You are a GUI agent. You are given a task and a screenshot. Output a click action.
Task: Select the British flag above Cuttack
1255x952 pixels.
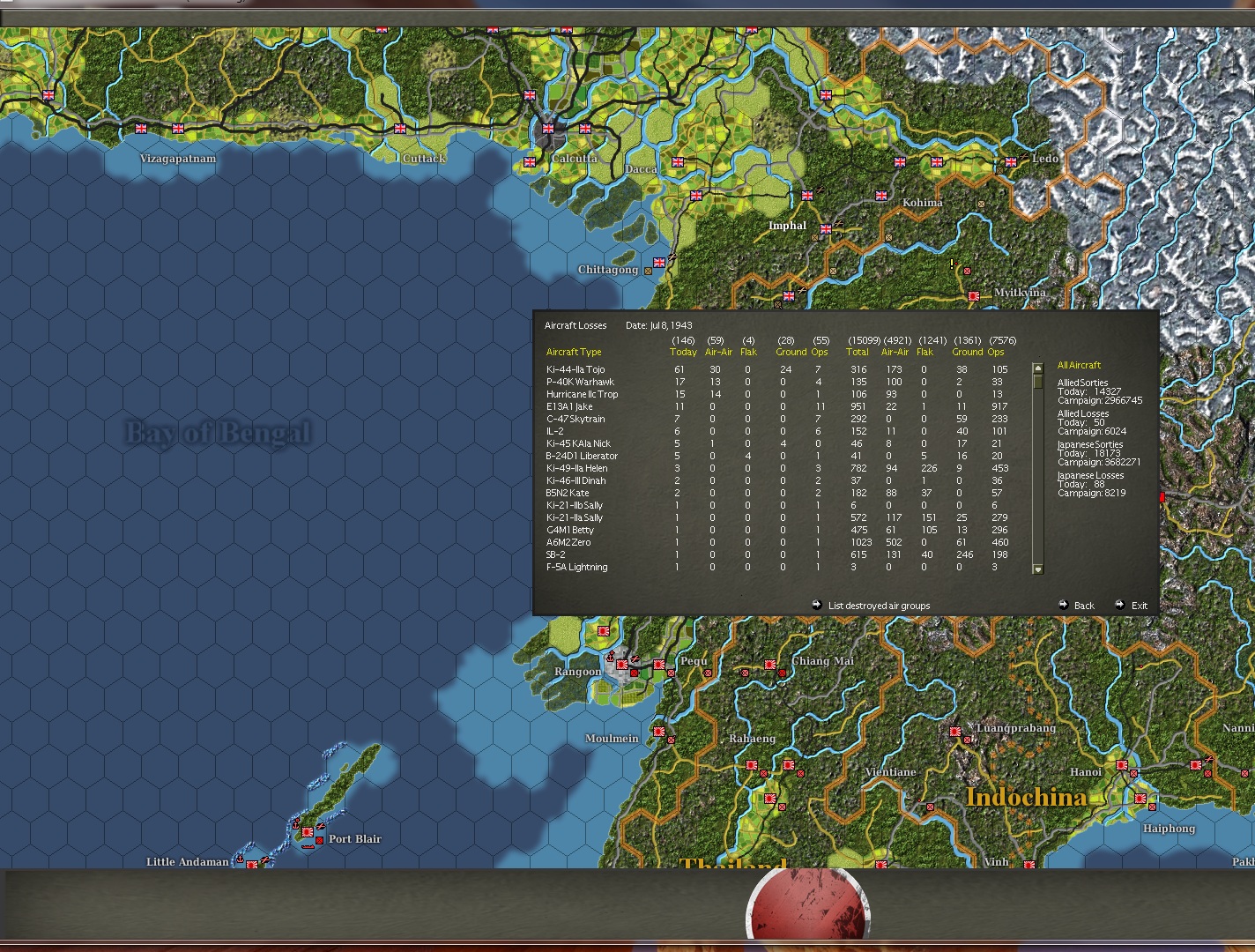tap(400, 129)
